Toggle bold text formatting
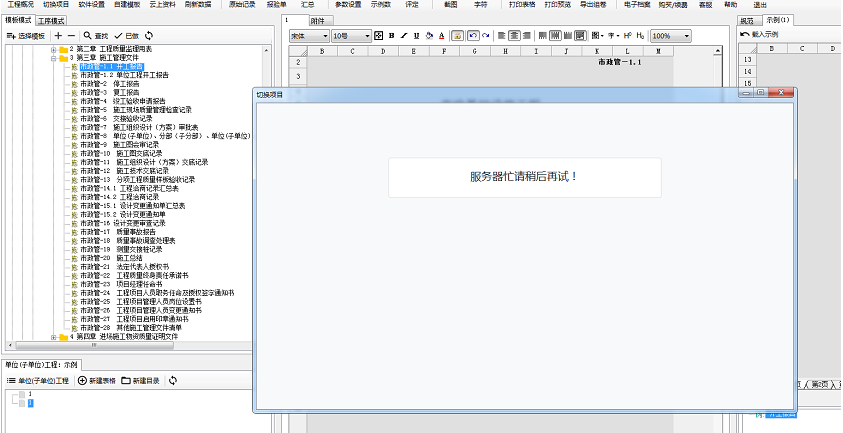843x433 pixels. [391, 36]
